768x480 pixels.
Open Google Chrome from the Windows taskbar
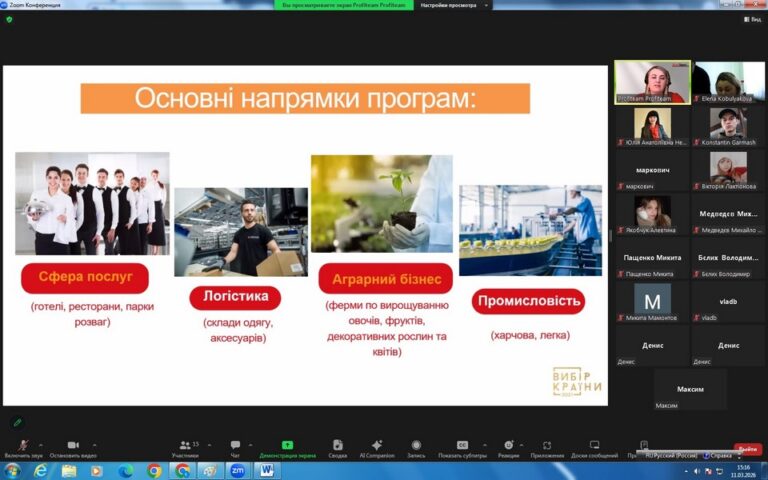154,470
